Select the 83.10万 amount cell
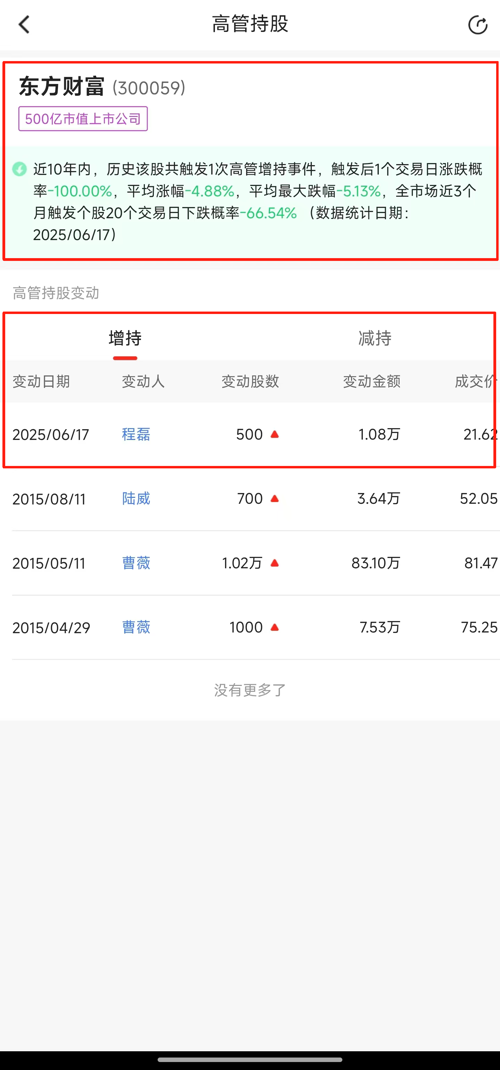500x1070 pixels. coord(376,563)
